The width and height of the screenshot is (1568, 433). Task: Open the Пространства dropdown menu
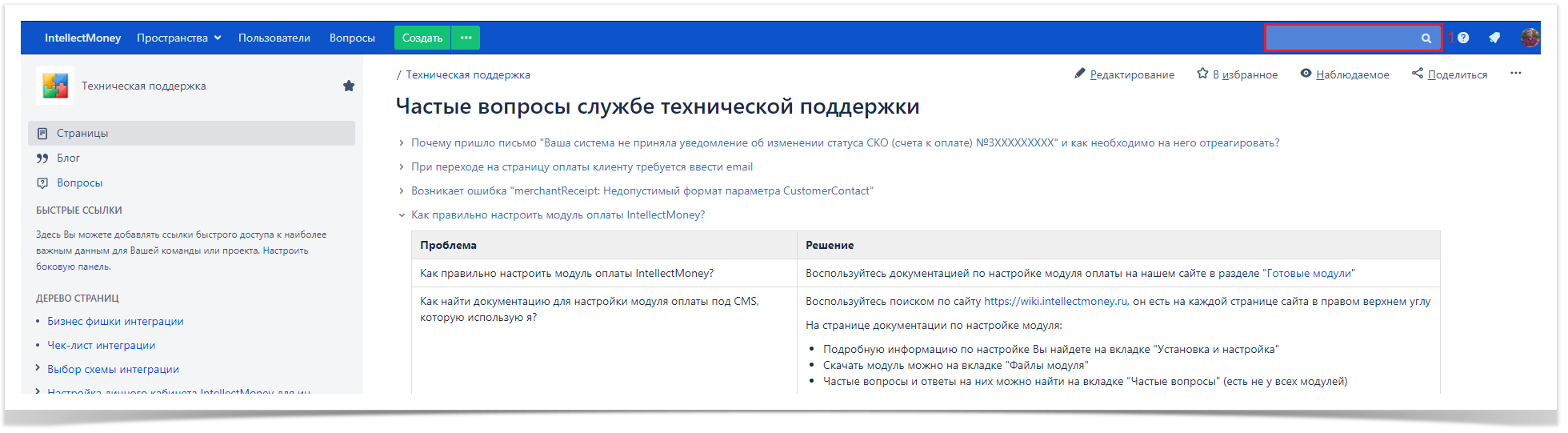coord(178,38)
